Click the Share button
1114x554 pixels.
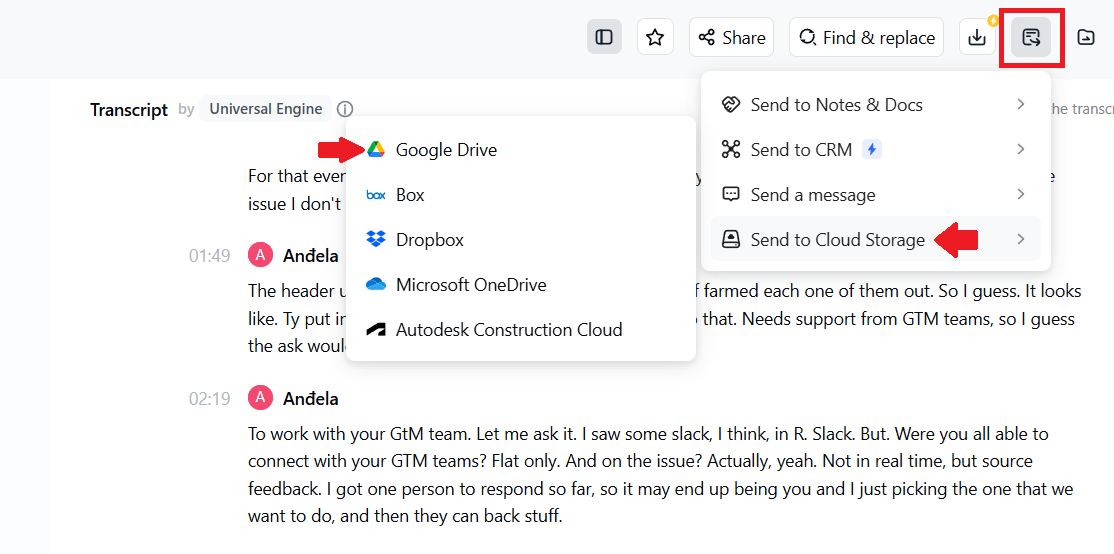[x=731, y=38]
